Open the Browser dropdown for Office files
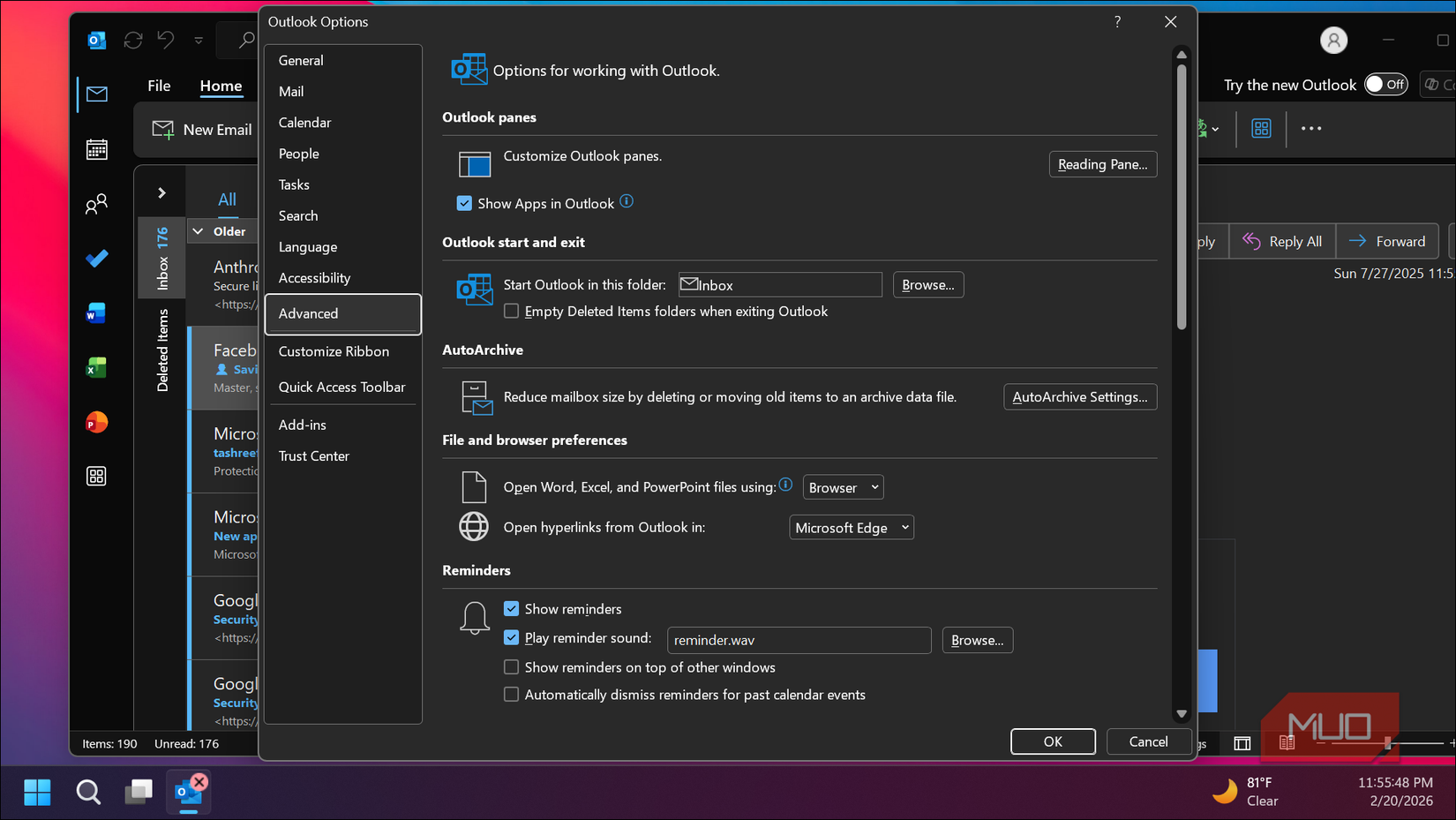Screen dimensions: 1456x820 (x=842, y=486)
